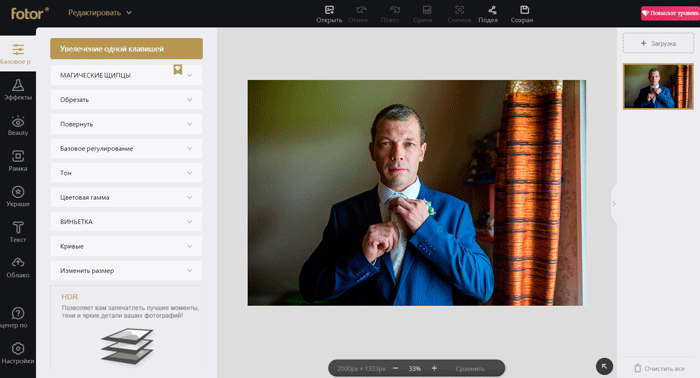Expand the Базовое регулирование section

(x=126, y=148)
